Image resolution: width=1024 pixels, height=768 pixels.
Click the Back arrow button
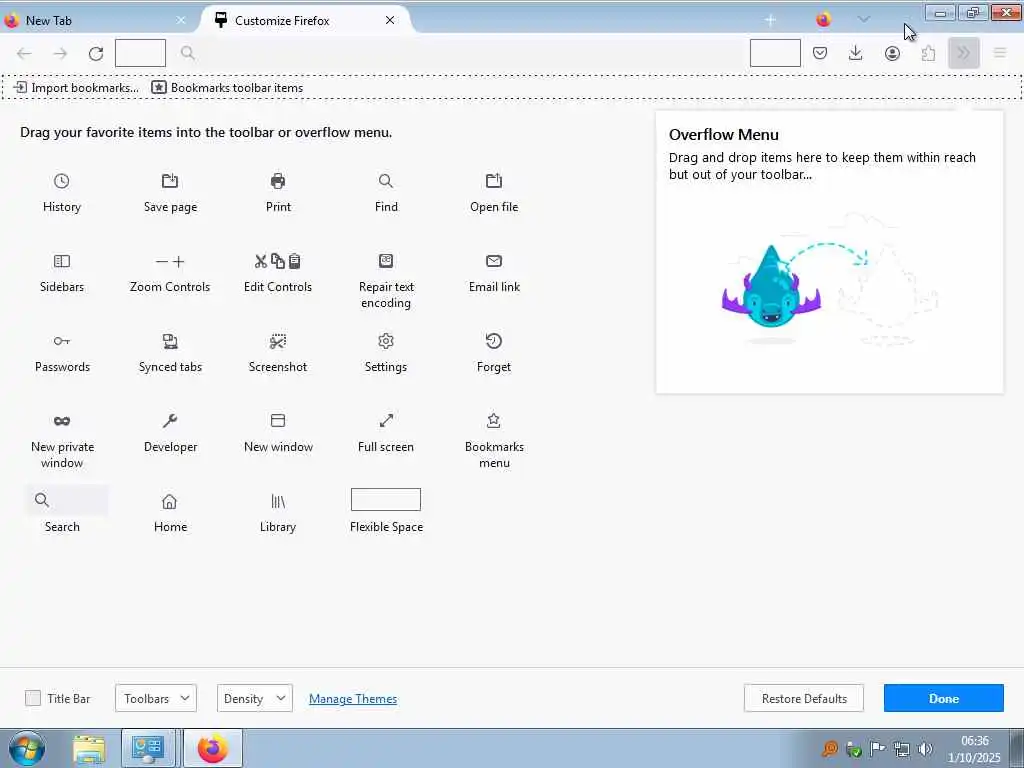pos(24,54)
